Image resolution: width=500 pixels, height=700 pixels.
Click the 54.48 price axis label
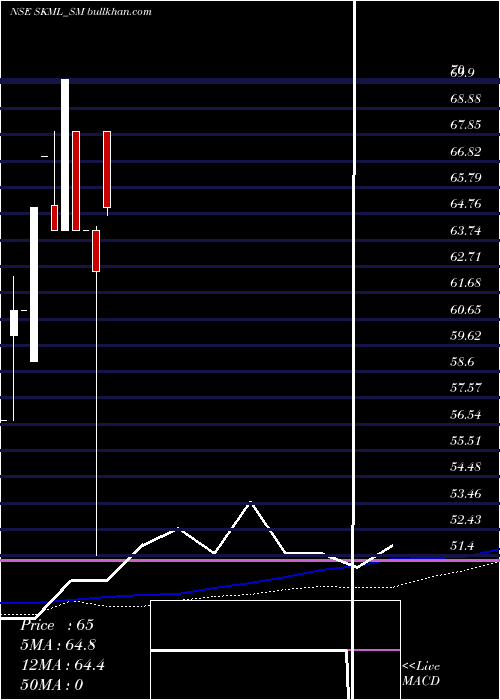pyautogui.click(x=466, y=467)
